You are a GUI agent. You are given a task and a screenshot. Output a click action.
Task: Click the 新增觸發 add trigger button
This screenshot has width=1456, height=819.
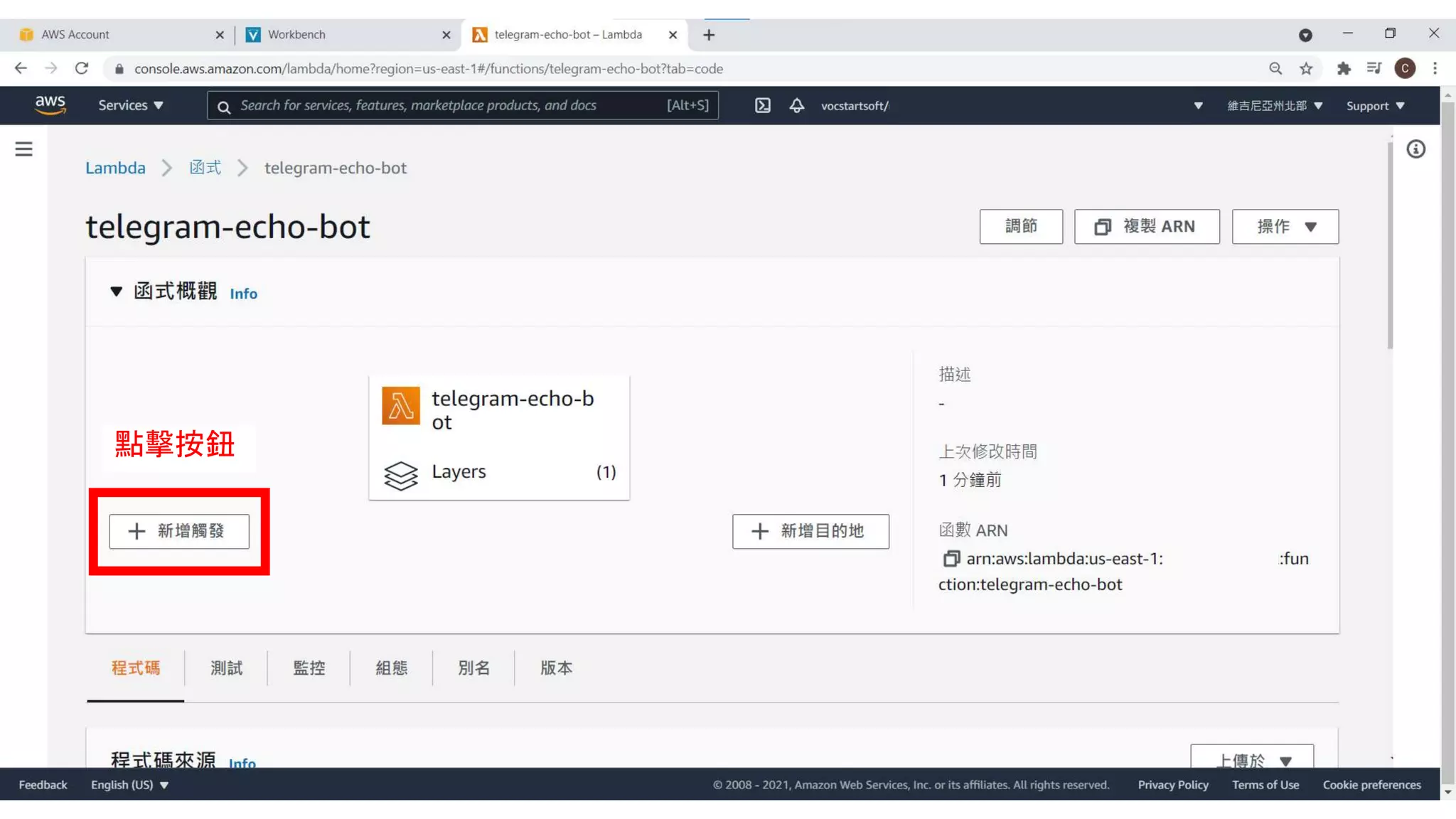point(179,531)
